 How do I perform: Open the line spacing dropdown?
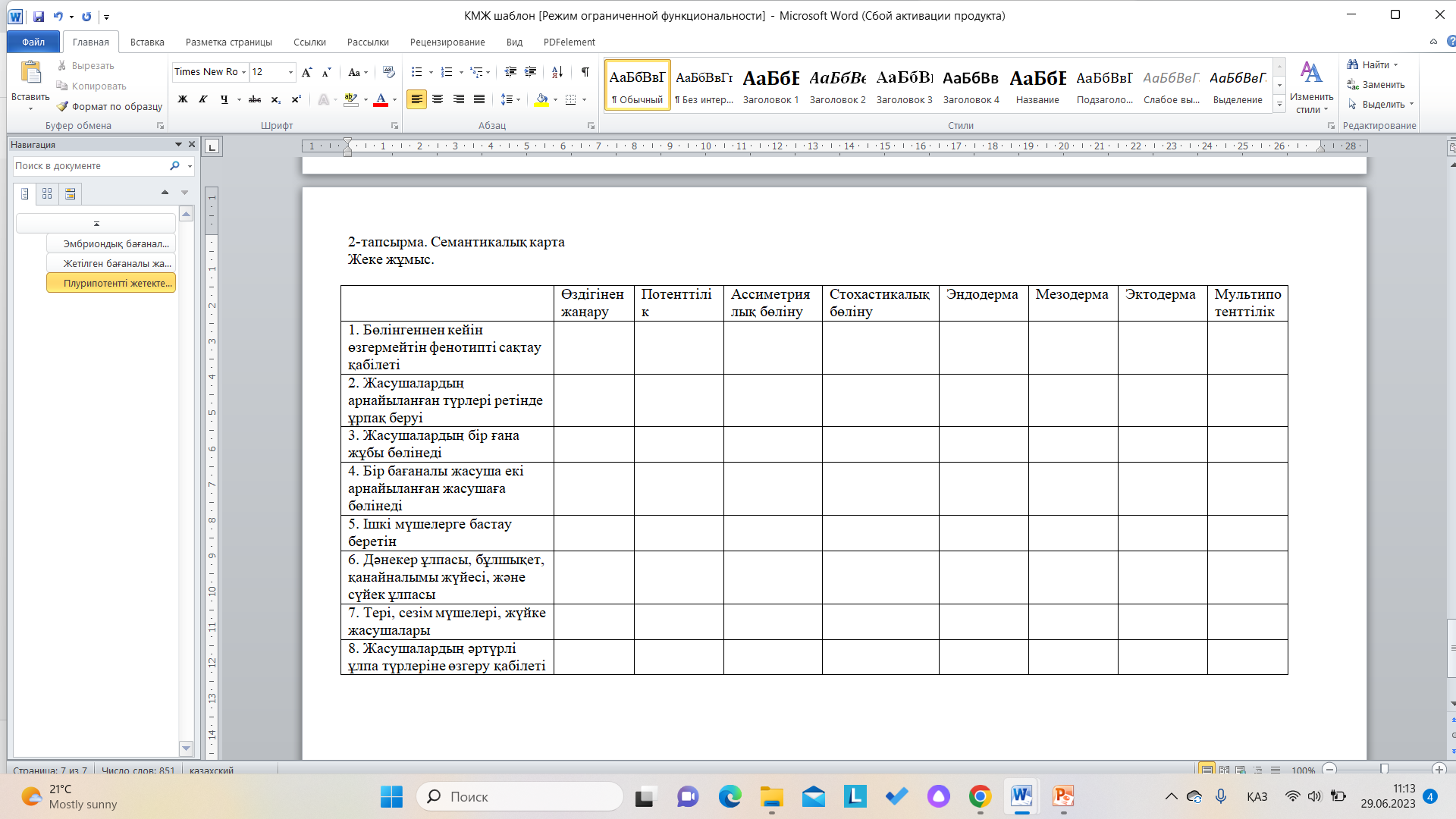click(x=510, y=99)
